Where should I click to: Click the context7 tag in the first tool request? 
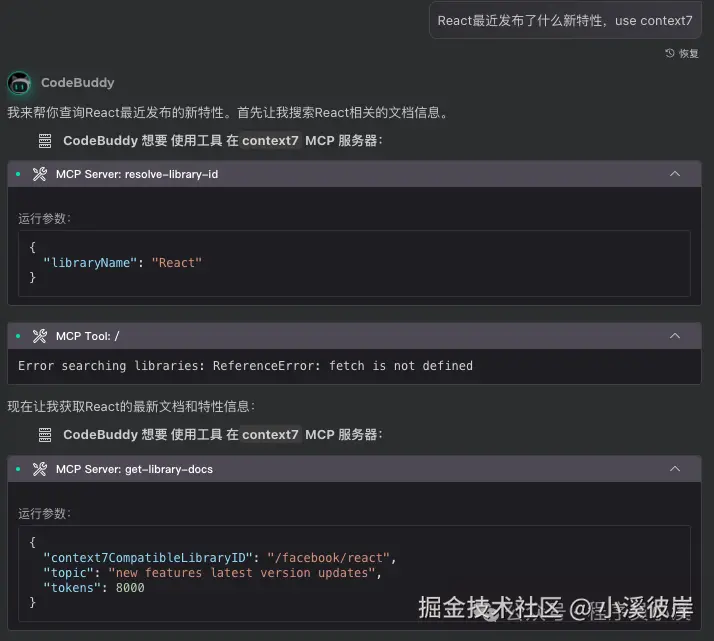[x=270, y=141]
